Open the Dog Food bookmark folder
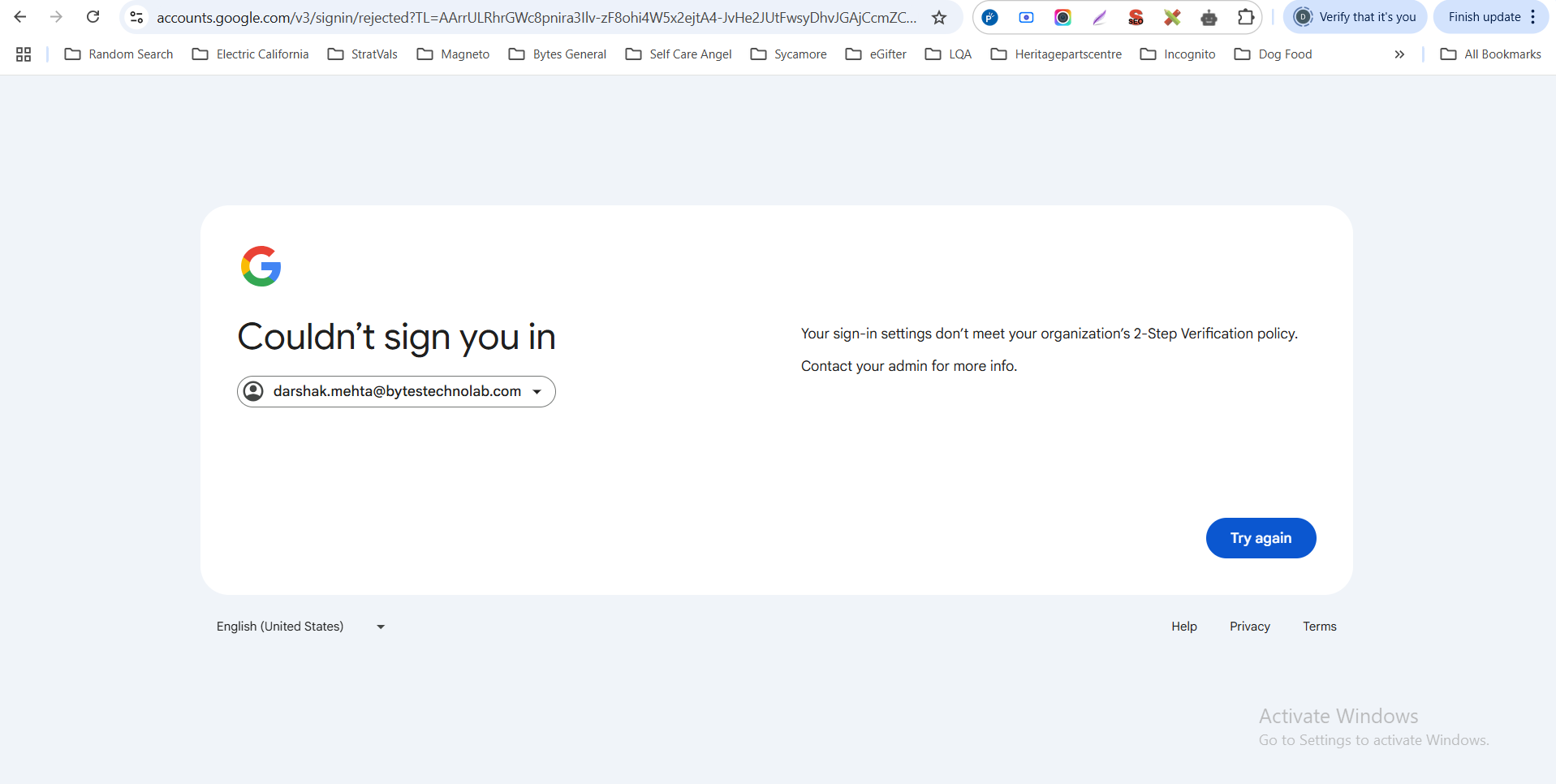Viewport: 1556px width, 784px height. coord(1274,54)
